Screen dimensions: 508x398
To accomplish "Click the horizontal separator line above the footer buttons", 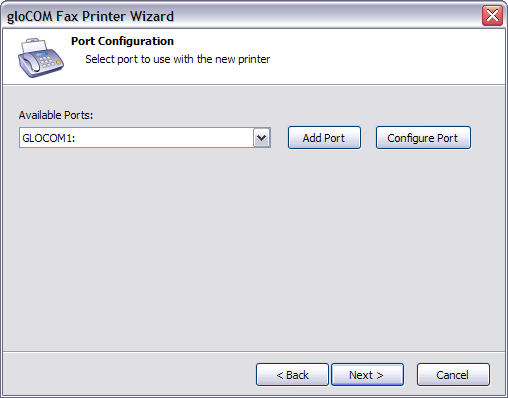I will 254,351.
